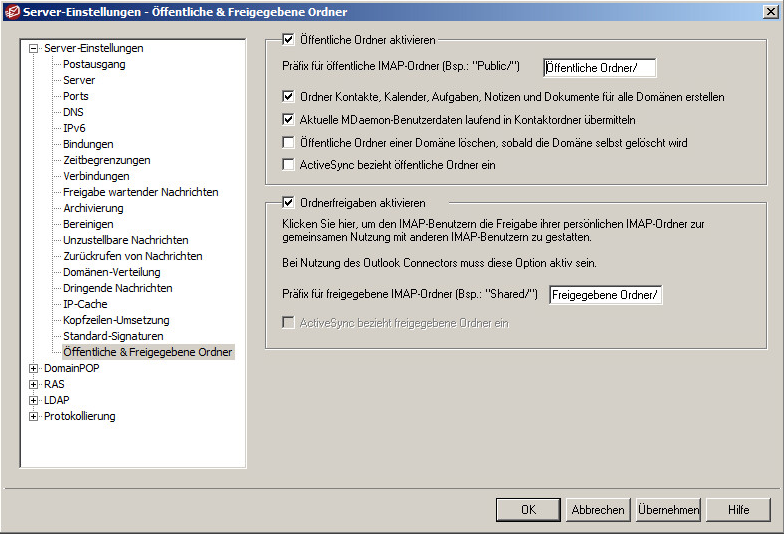784x534 pixels.
Task: Expand the Protokollierung tree node
Action: click(x=34, y=416)
